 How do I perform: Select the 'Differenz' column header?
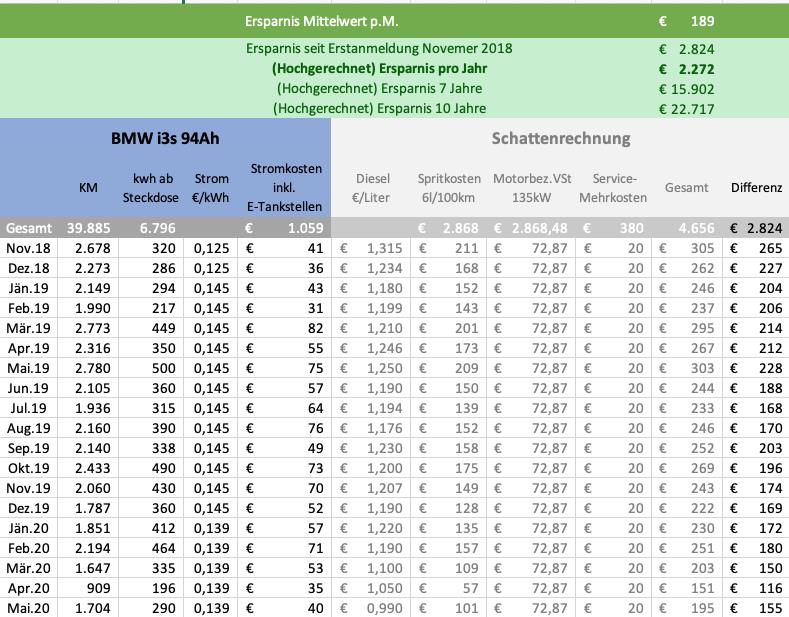click(x=756, y=187)
